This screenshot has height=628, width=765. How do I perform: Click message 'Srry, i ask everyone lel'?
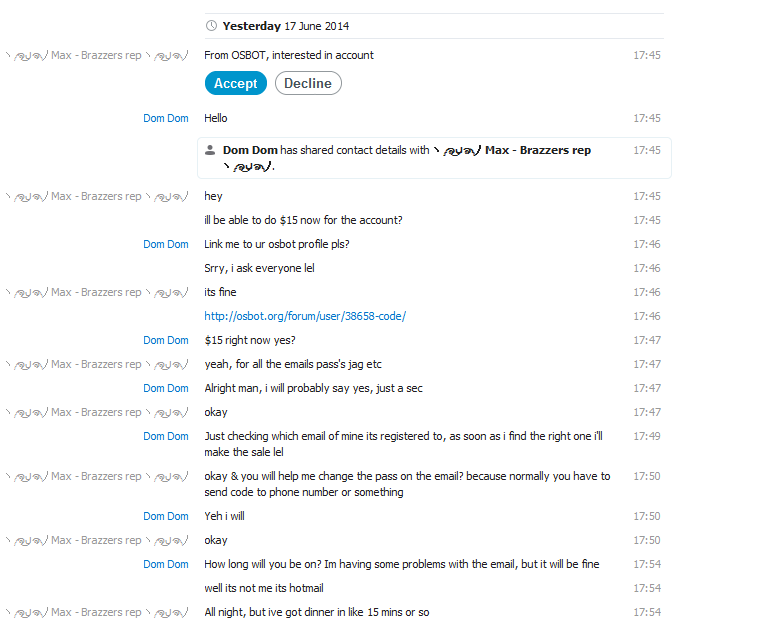260,268
